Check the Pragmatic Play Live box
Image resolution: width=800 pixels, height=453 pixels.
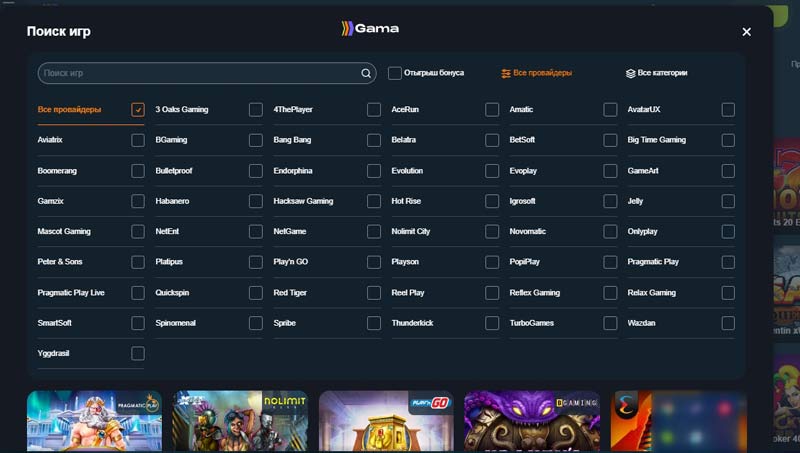(x=138, y=293)
